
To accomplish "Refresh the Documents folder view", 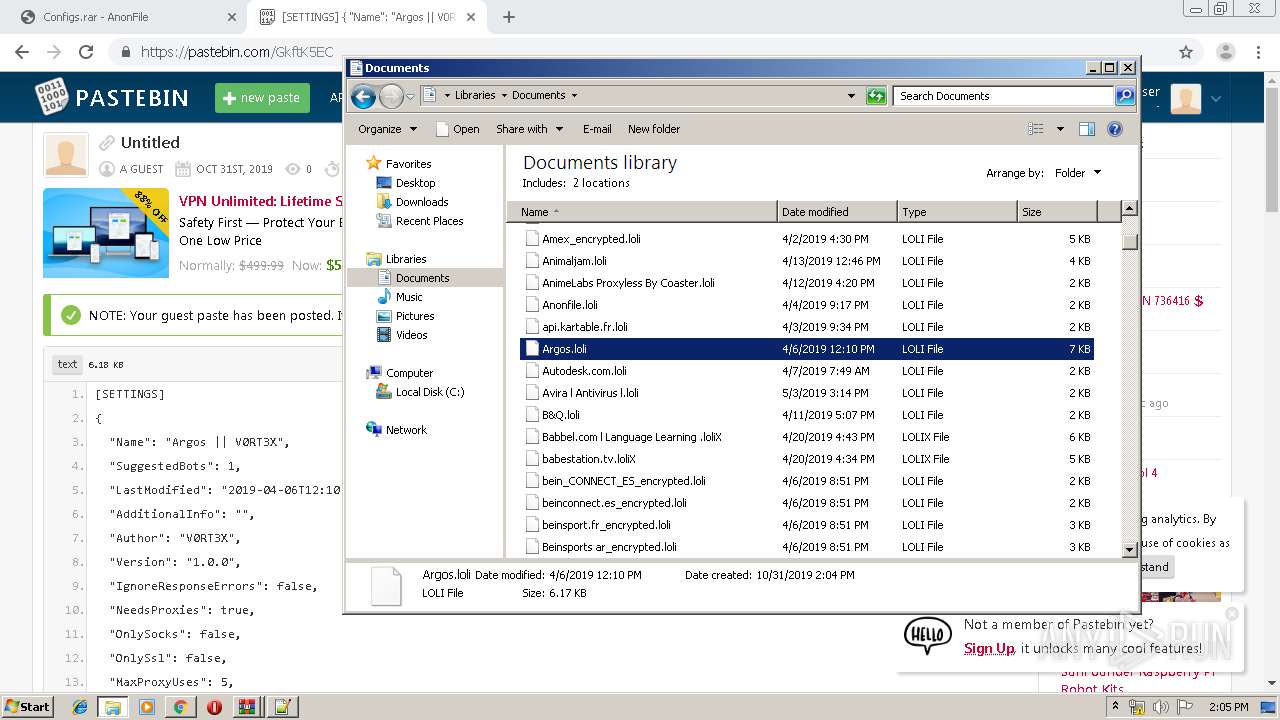I will coord(876,96).
